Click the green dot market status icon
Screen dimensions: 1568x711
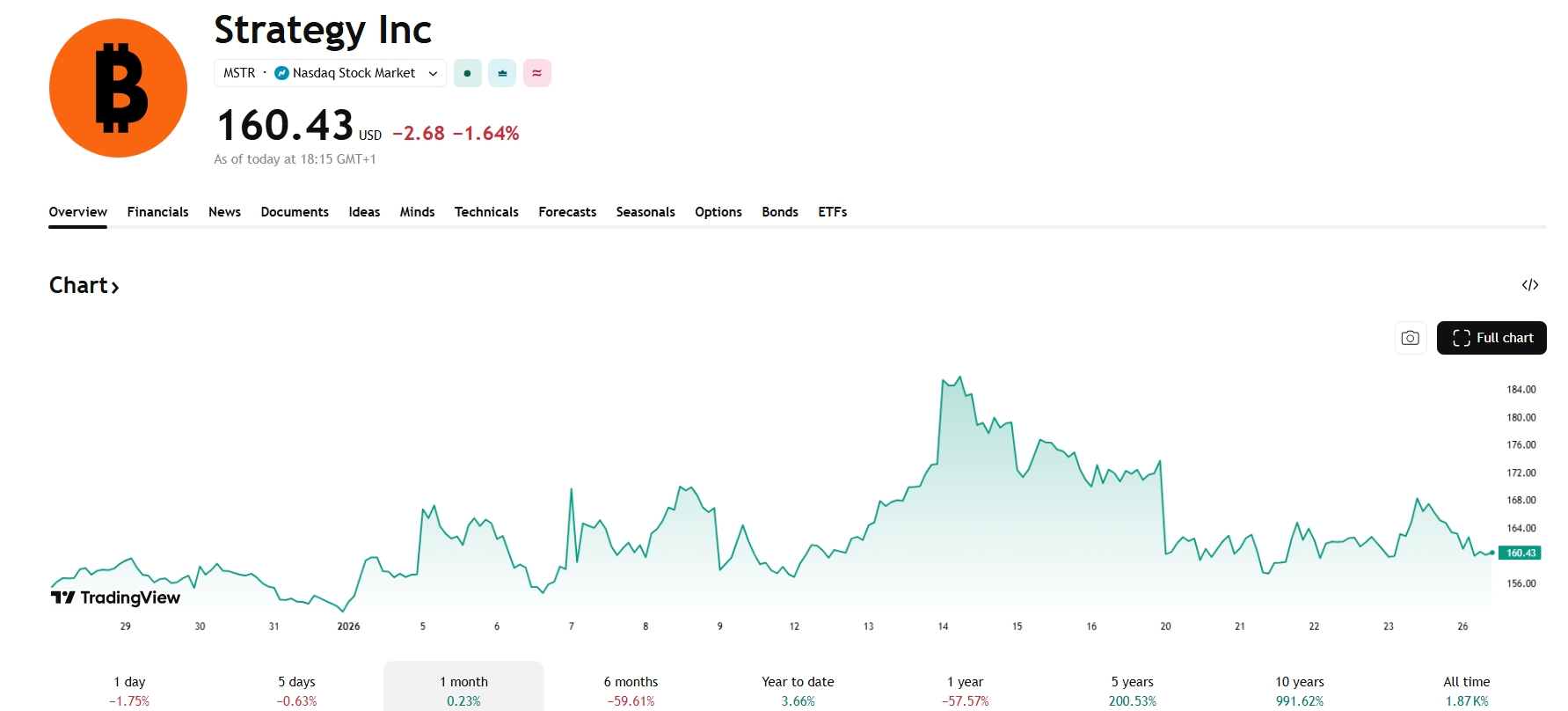coord(468,73)
